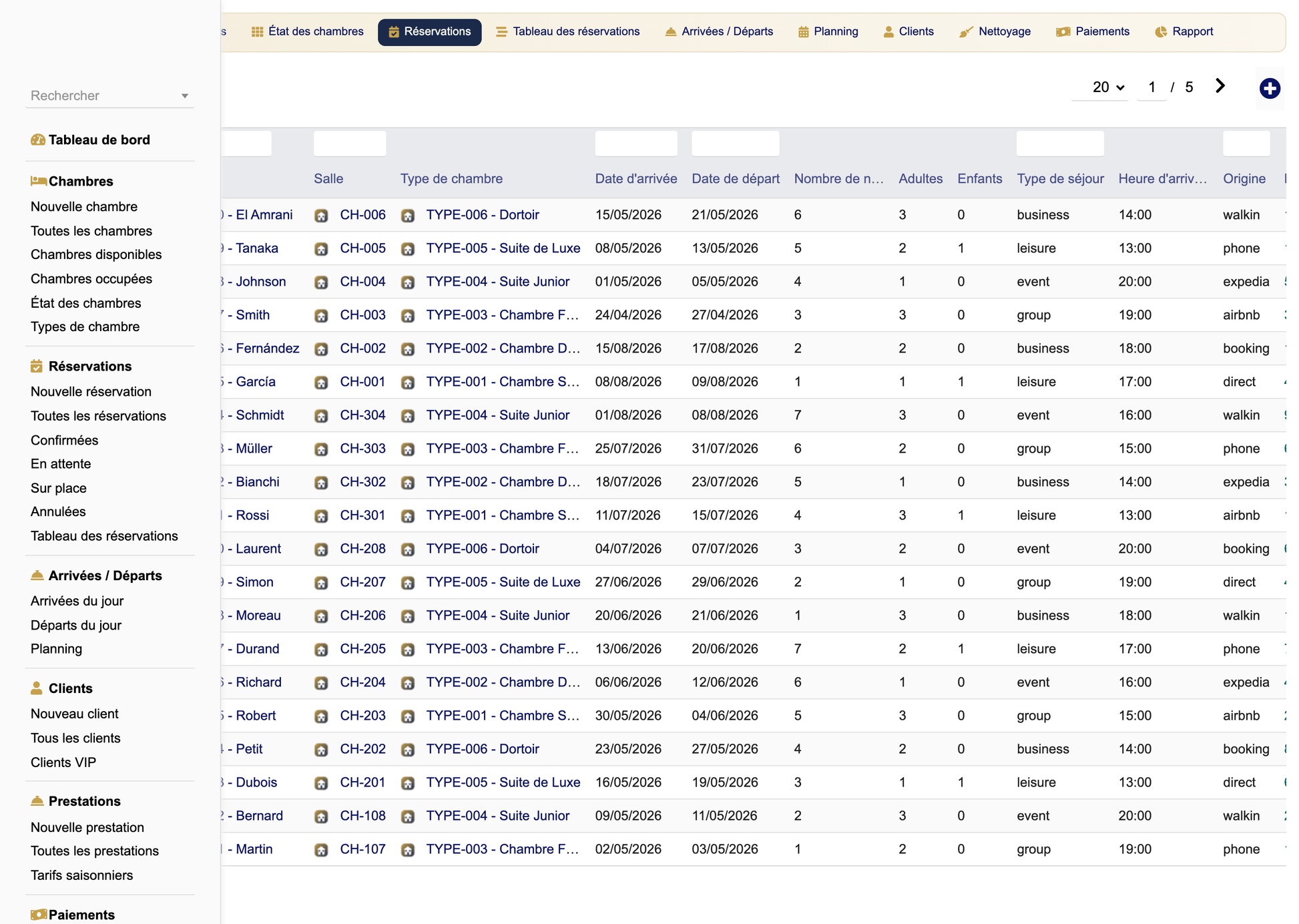Viewport: 1299px width, 924px height.
Task: Click type icon in Bianchi row
Action: [408, 483]
